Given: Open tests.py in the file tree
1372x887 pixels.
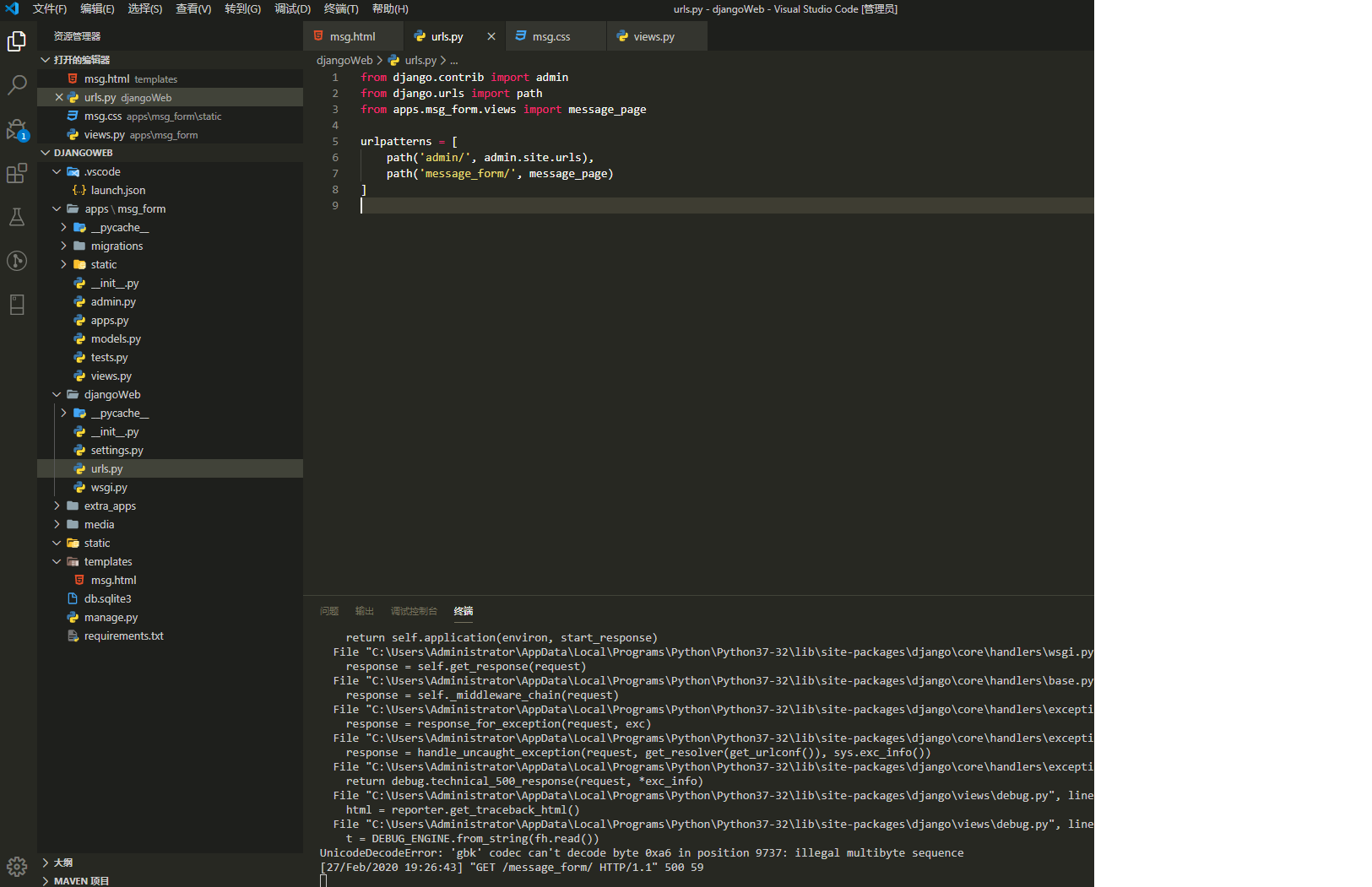Looking at the screenshot, I should (x=170, y=357).
